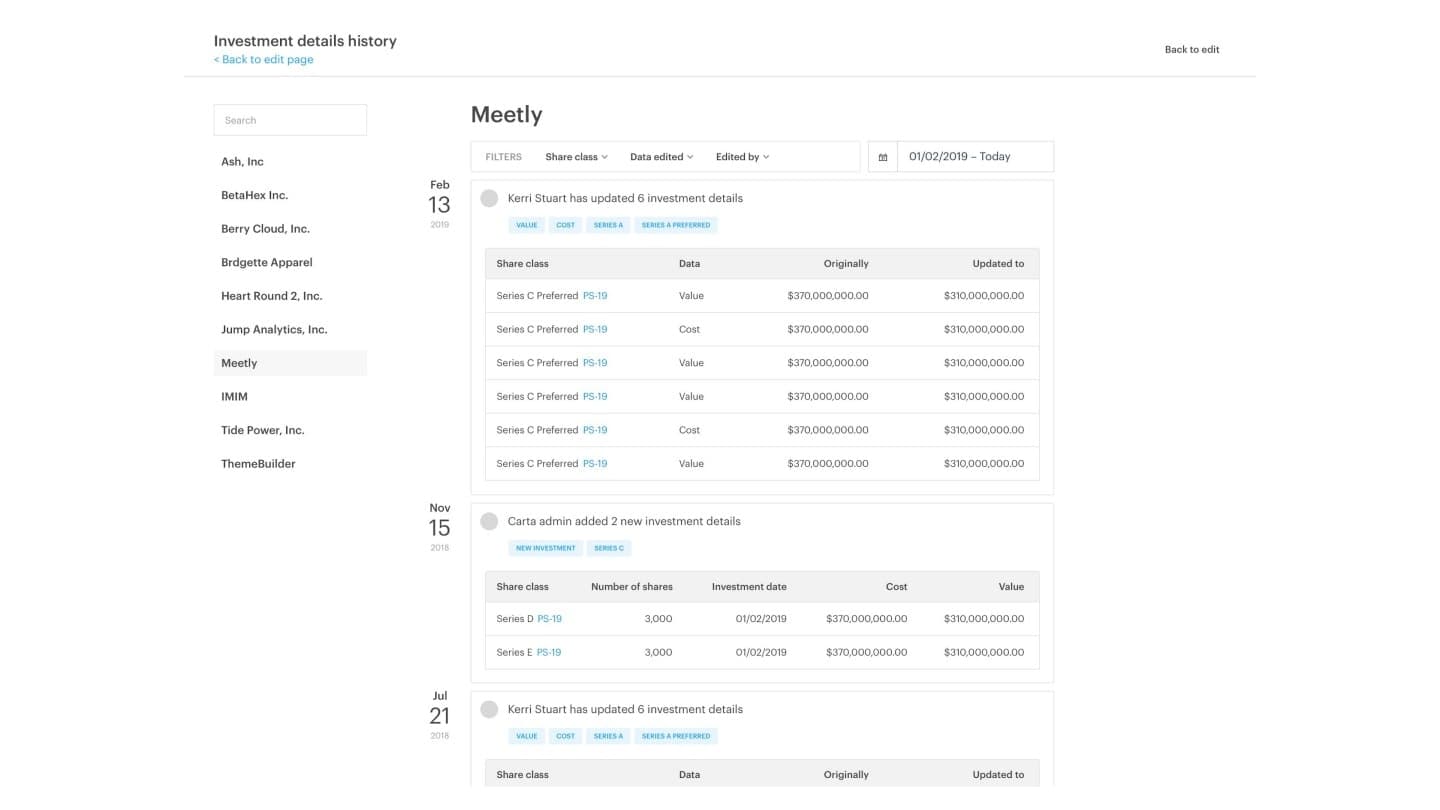This screenshot has height=810, width=1440.
Task: Select the highlighted Meetly sidebar item
Action: pyautogui.click(x=290, y=363)
